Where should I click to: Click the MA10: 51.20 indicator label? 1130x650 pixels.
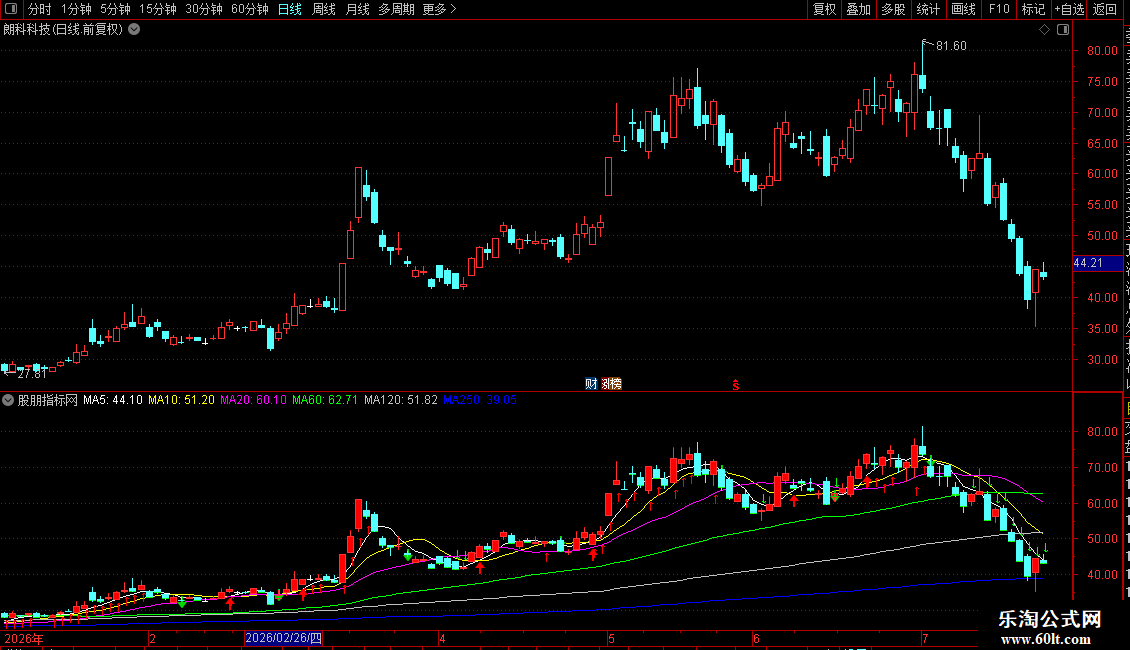point(182,400)
